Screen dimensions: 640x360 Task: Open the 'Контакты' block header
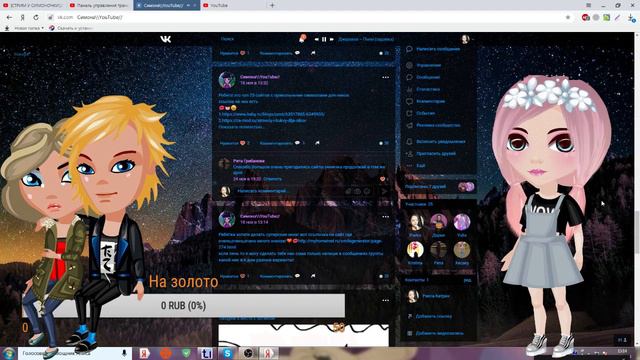click(x=416, y=280)
